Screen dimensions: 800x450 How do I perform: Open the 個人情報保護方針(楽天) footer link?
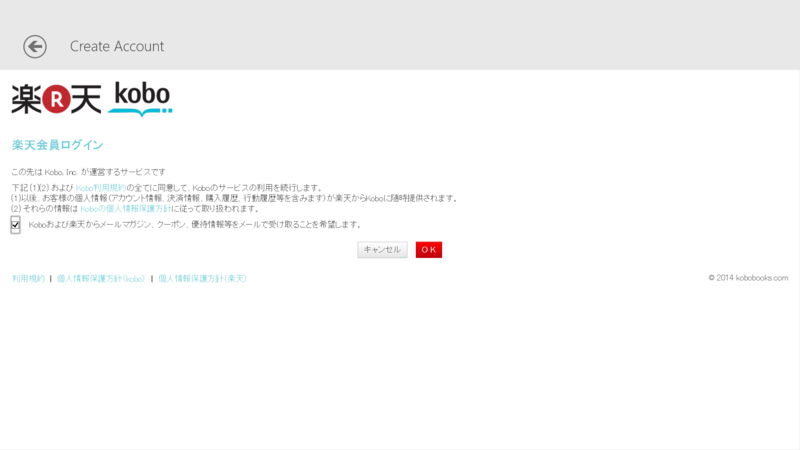click(x=203, y=279)
